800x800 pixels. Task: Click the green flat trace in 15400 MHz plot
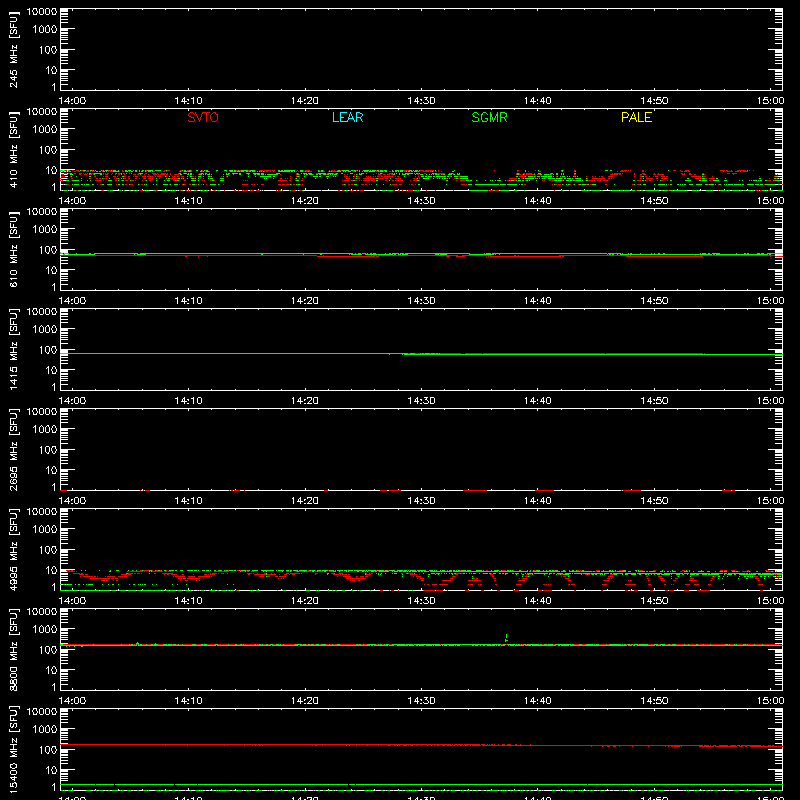421,785
